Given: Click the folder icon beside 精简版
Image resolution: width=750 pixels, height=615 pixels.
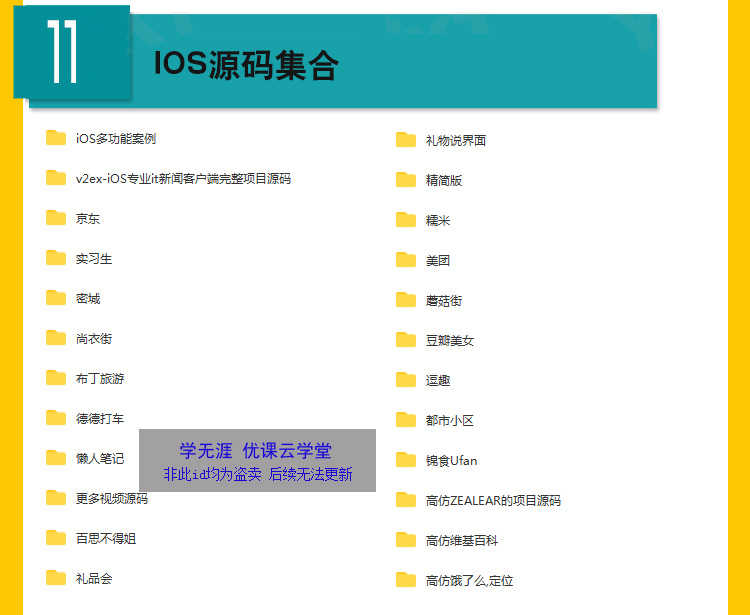Looking at the screenshot, I should click(x=406, y=180).
